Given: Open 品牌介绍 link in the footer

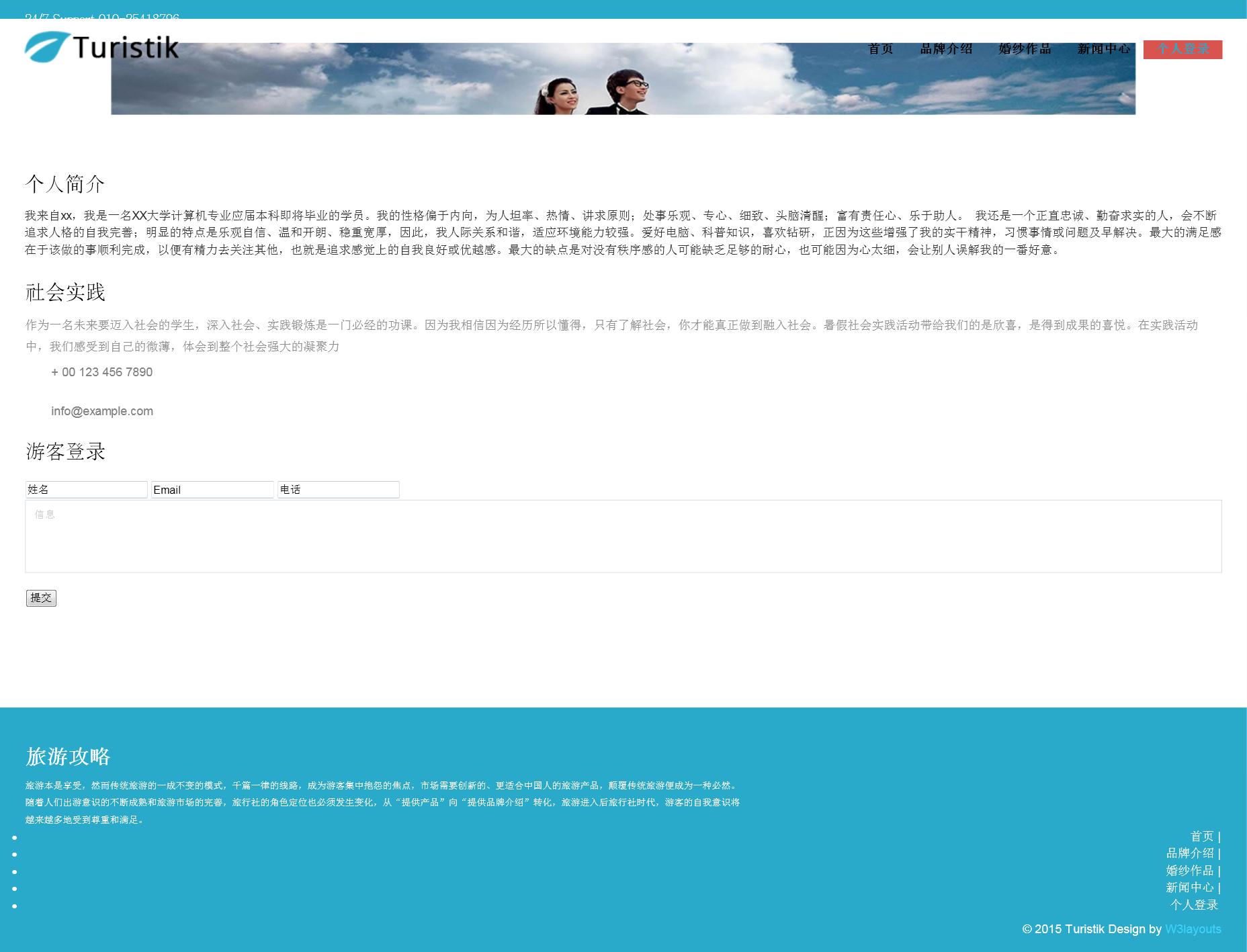Looking at the screenshot, I should pyautogui.click(x=1190, y=853).
